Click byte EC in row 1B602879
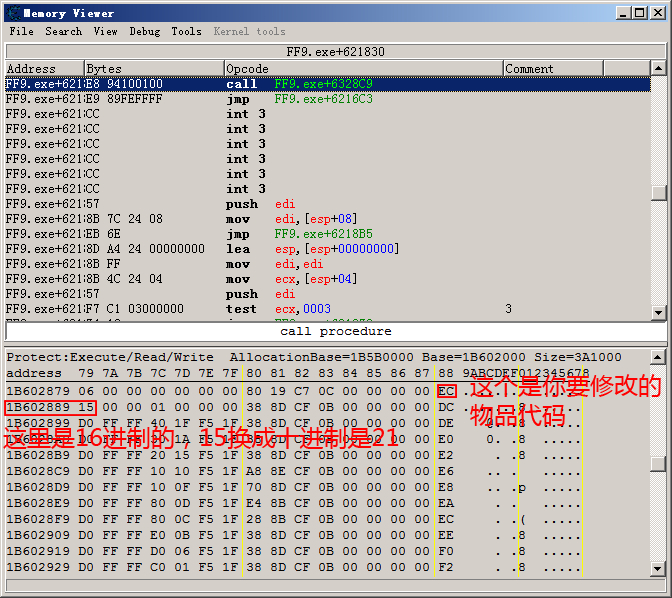 [x=446, y=391]
